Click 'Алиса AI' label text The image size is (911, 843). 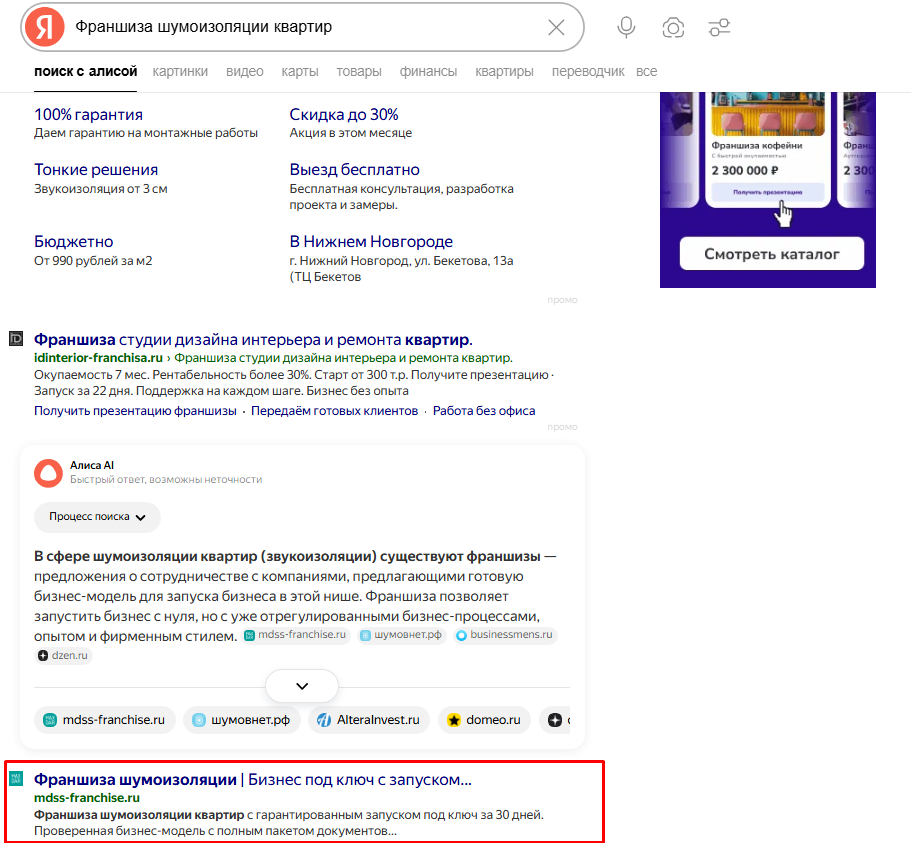[x=92, y=465]
